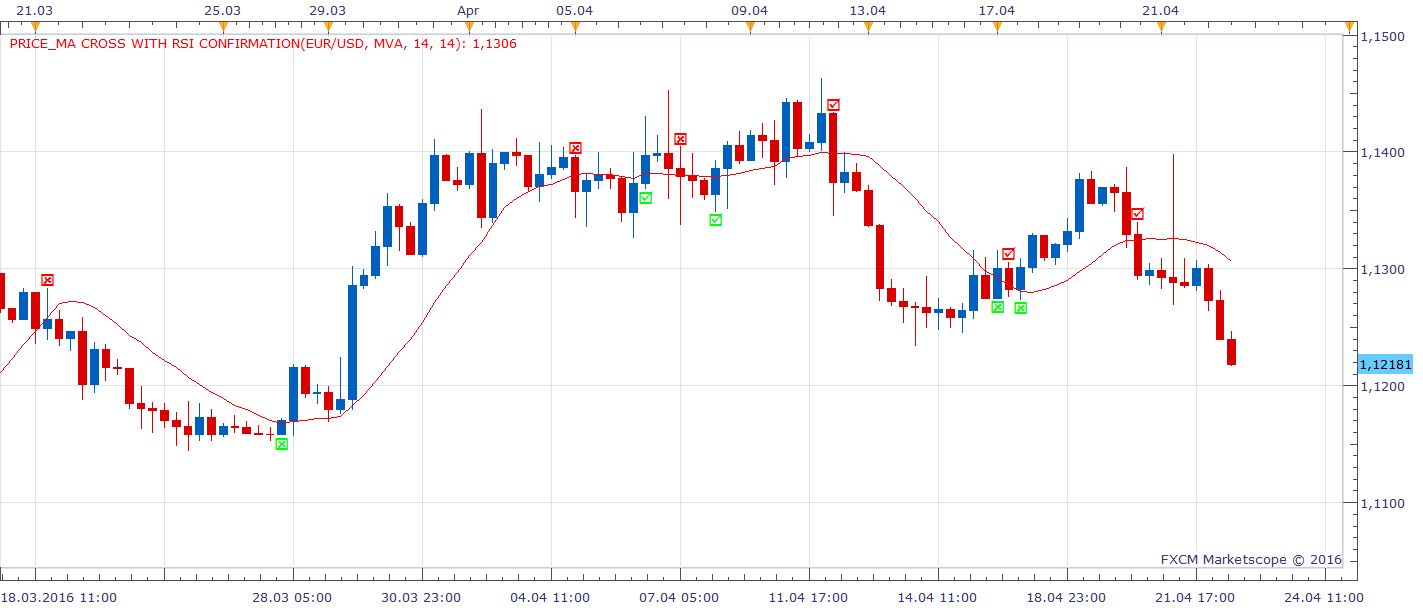Click the 05.04 date marker triangle
This screenshot has height=610, width=1423.
[x=575, y=27]
